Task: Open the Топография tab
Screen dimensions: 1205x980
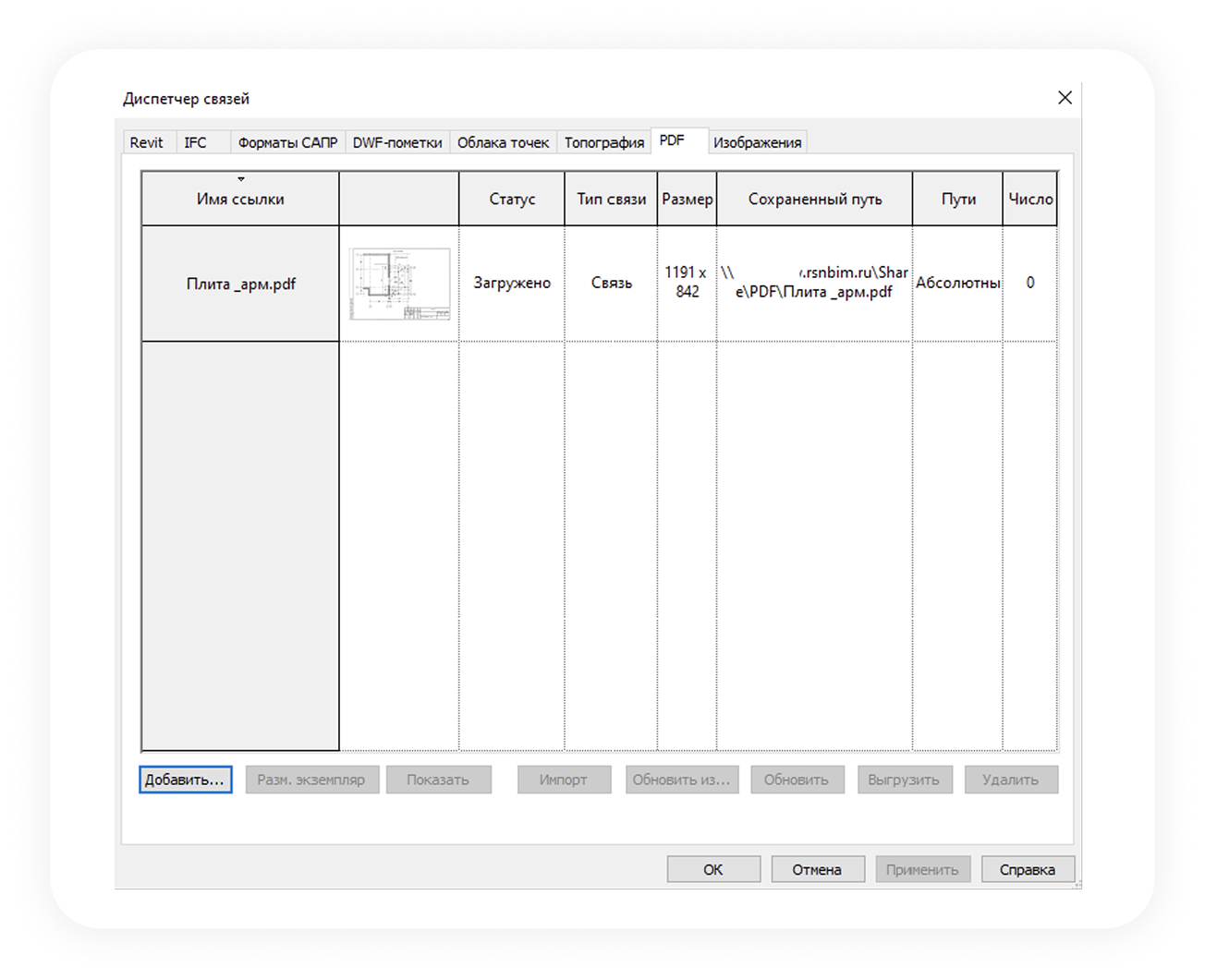Action: point(603,142)
